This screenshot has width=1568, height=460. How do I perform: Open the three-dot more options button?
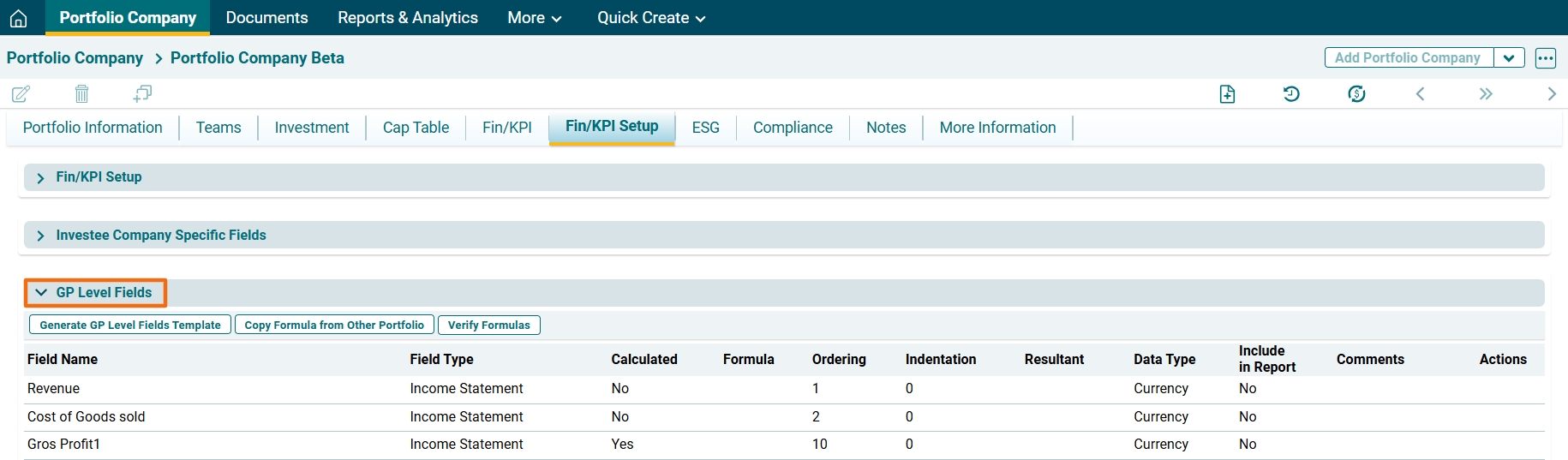click(1545, 58)
